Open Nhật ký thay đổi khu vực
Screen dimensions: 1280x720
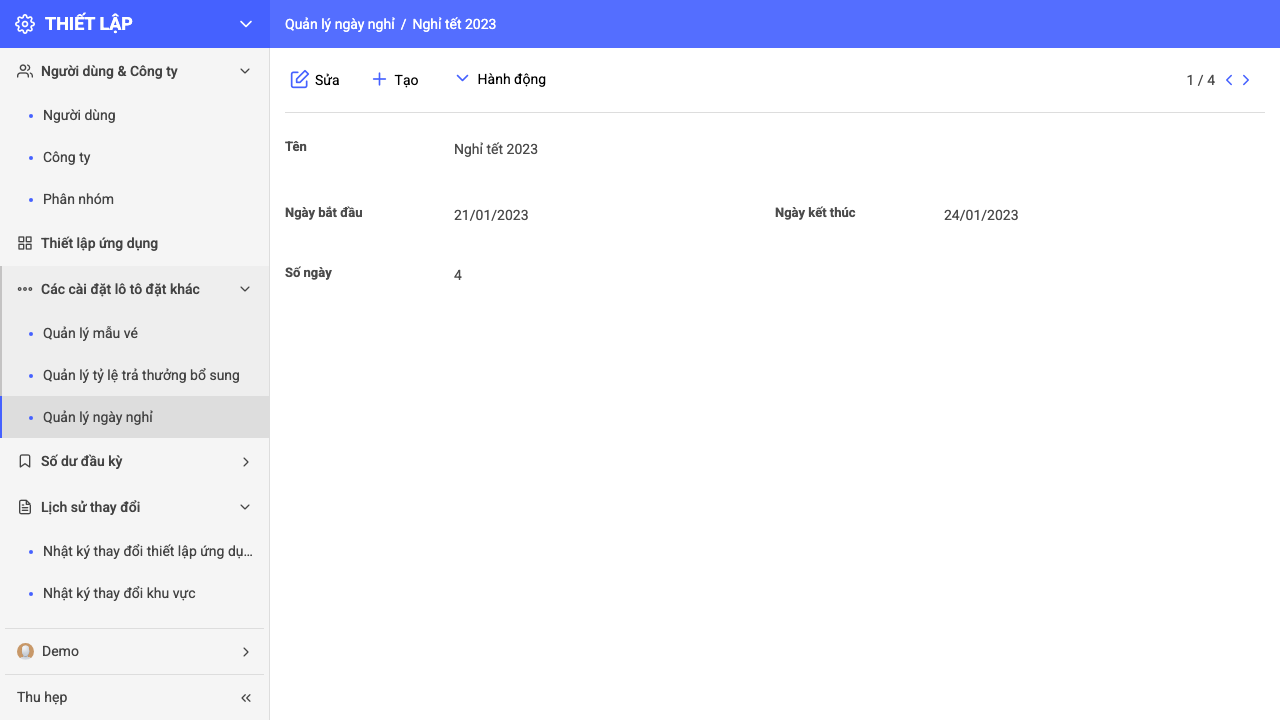[x=135, y=593]
